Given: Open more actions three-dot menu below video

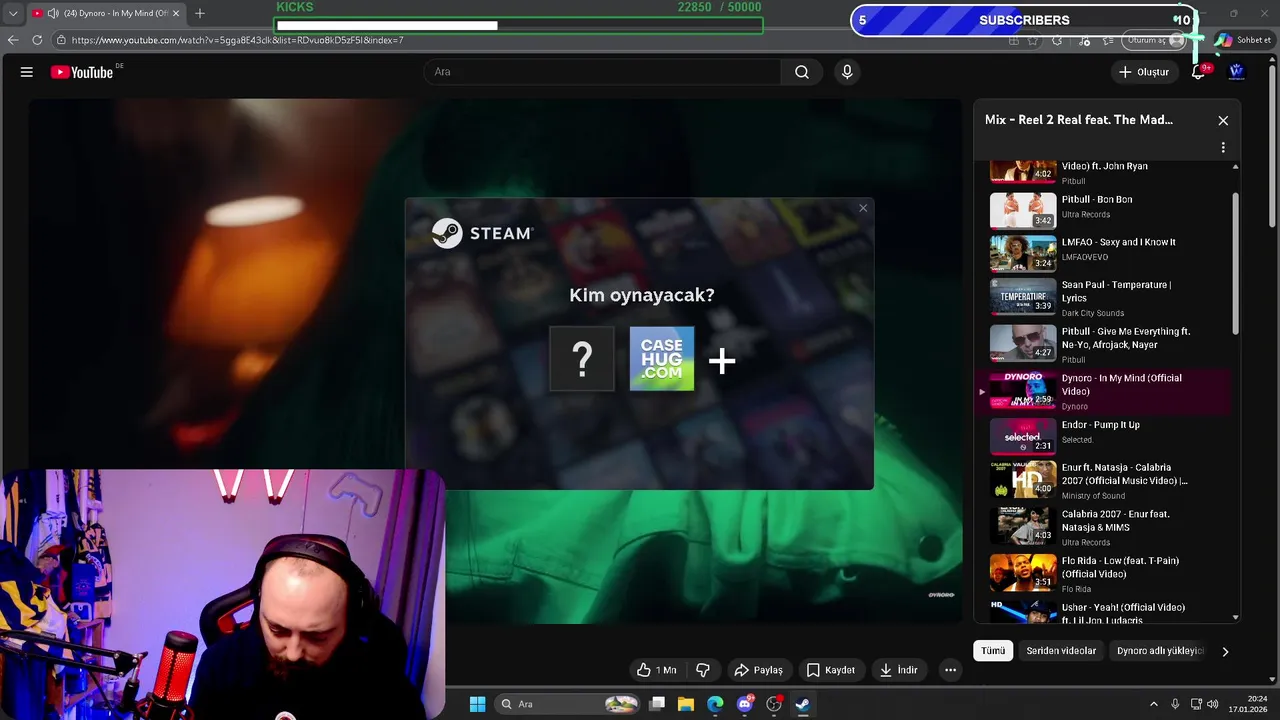Looking at the screenshot, I should 950,670.
